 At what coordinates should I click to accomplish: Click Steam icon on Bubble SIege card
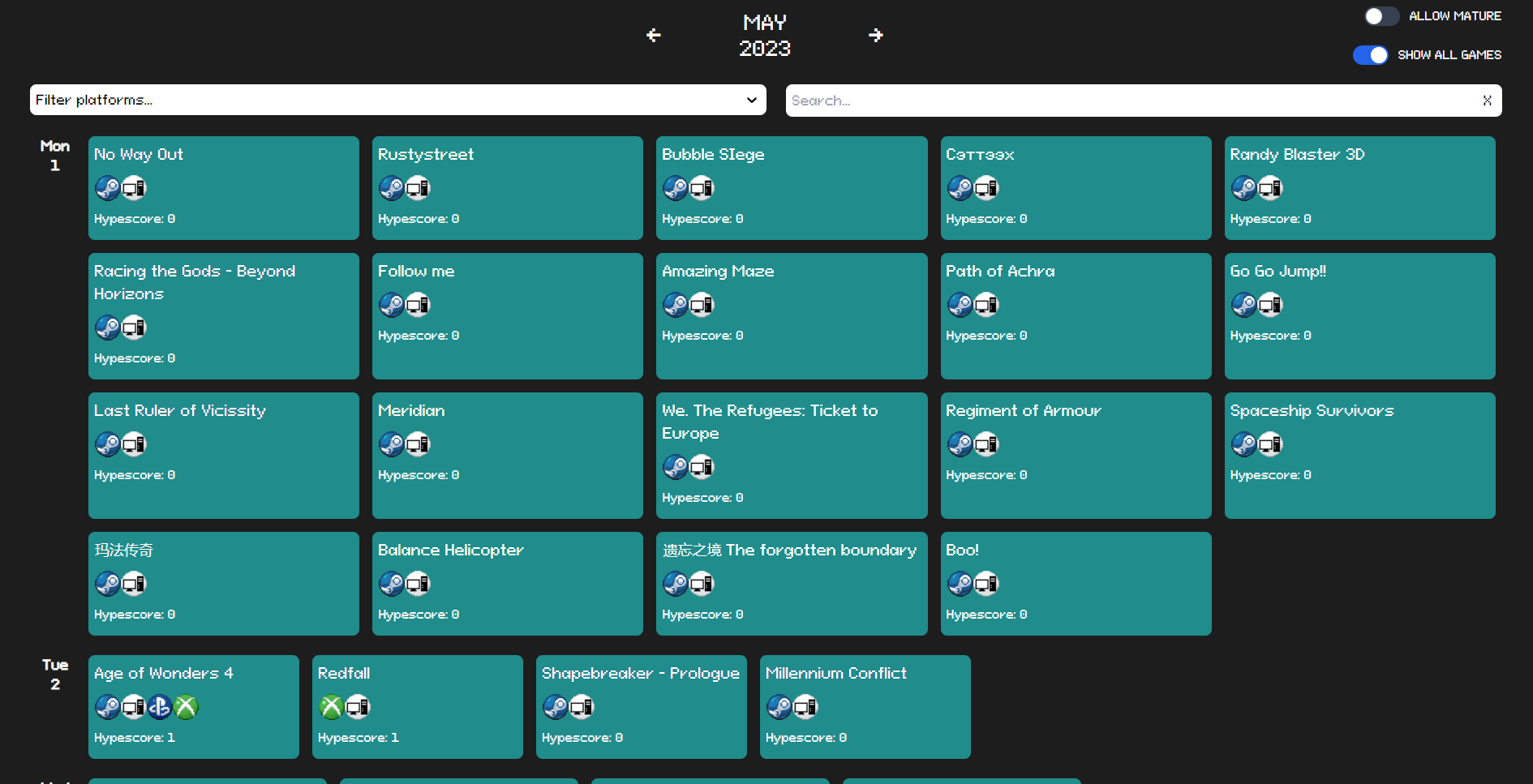click(x=676, y=188)
